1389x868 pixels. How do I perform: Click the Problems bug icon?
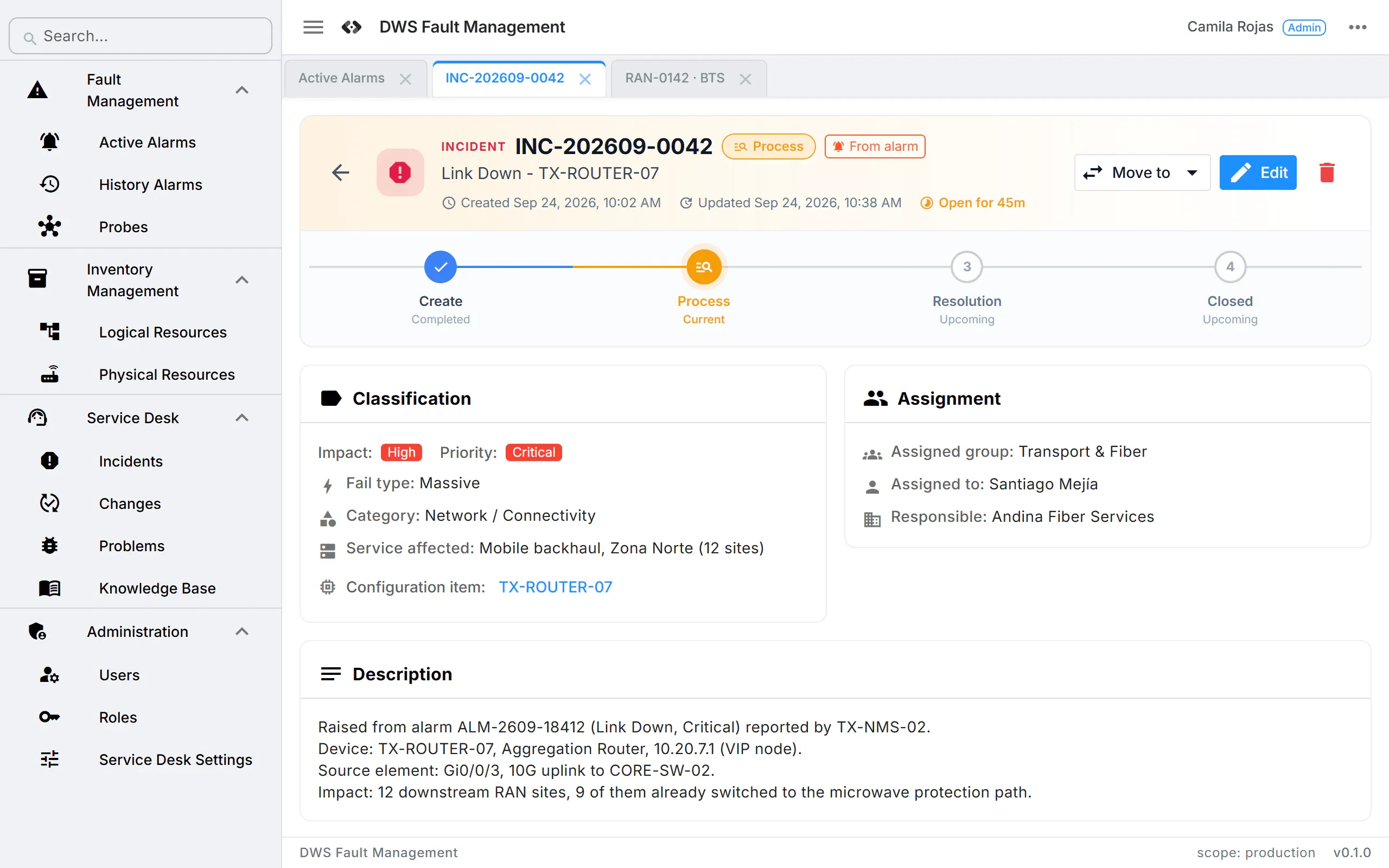point(50,545)
